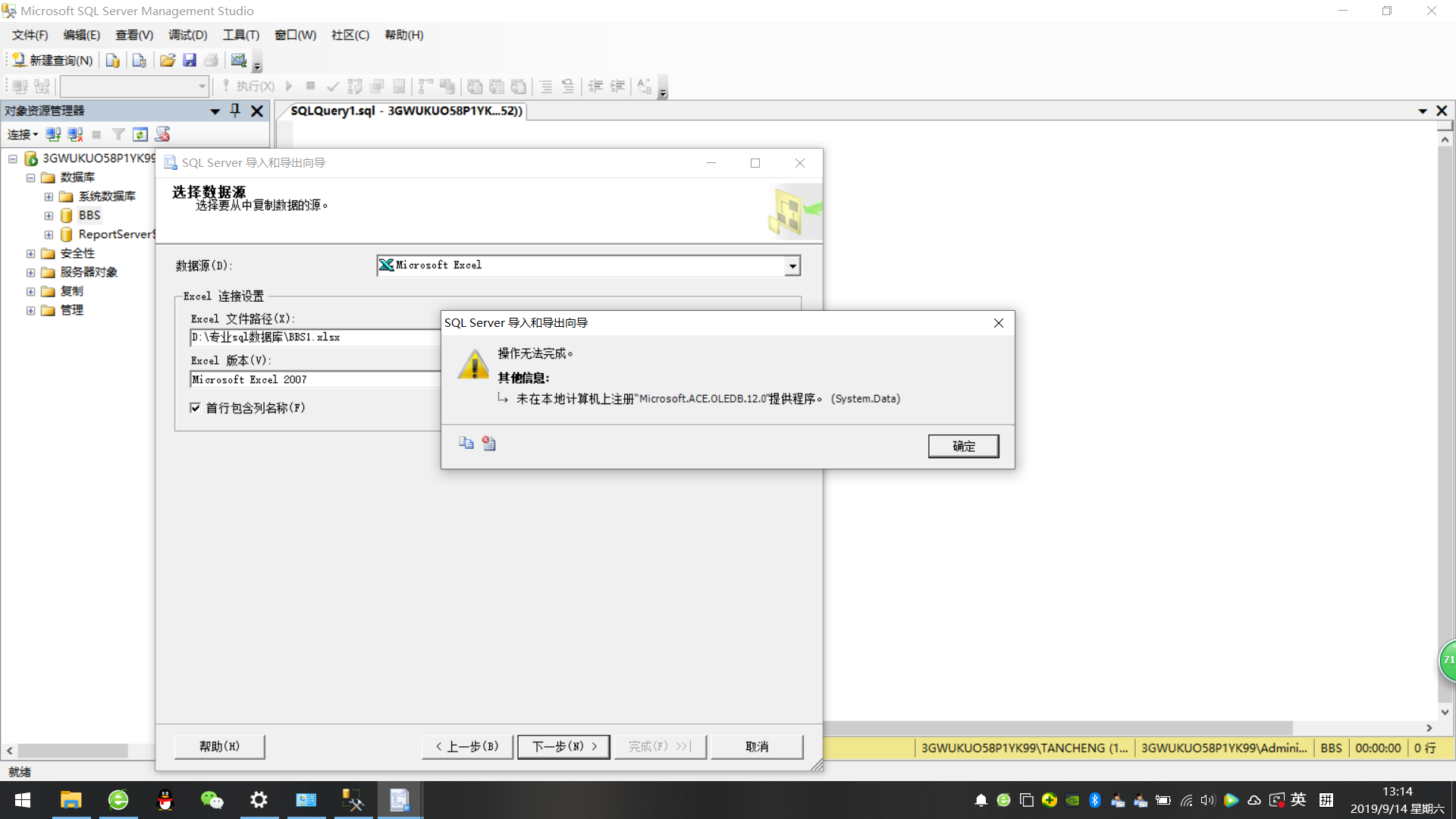The height and width of the screenshot is (819, 1456).
Task: Click the Analysis Services query icon
Action: 139,61
